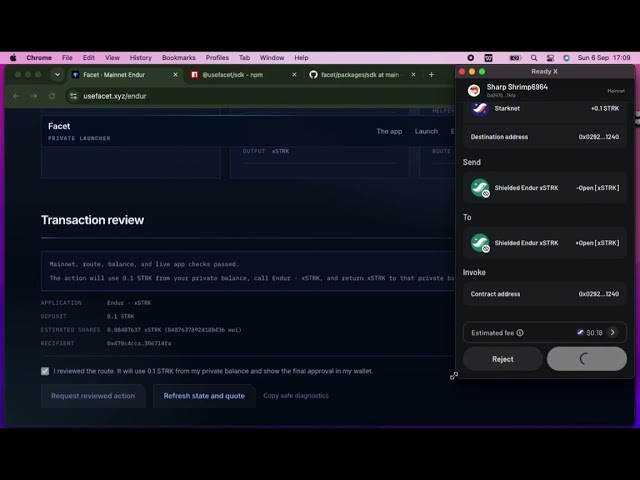This screenshot has width=640, height=480.
Task: Click the screen recording indicator in menu bar
Action: (x=471, y=58)
